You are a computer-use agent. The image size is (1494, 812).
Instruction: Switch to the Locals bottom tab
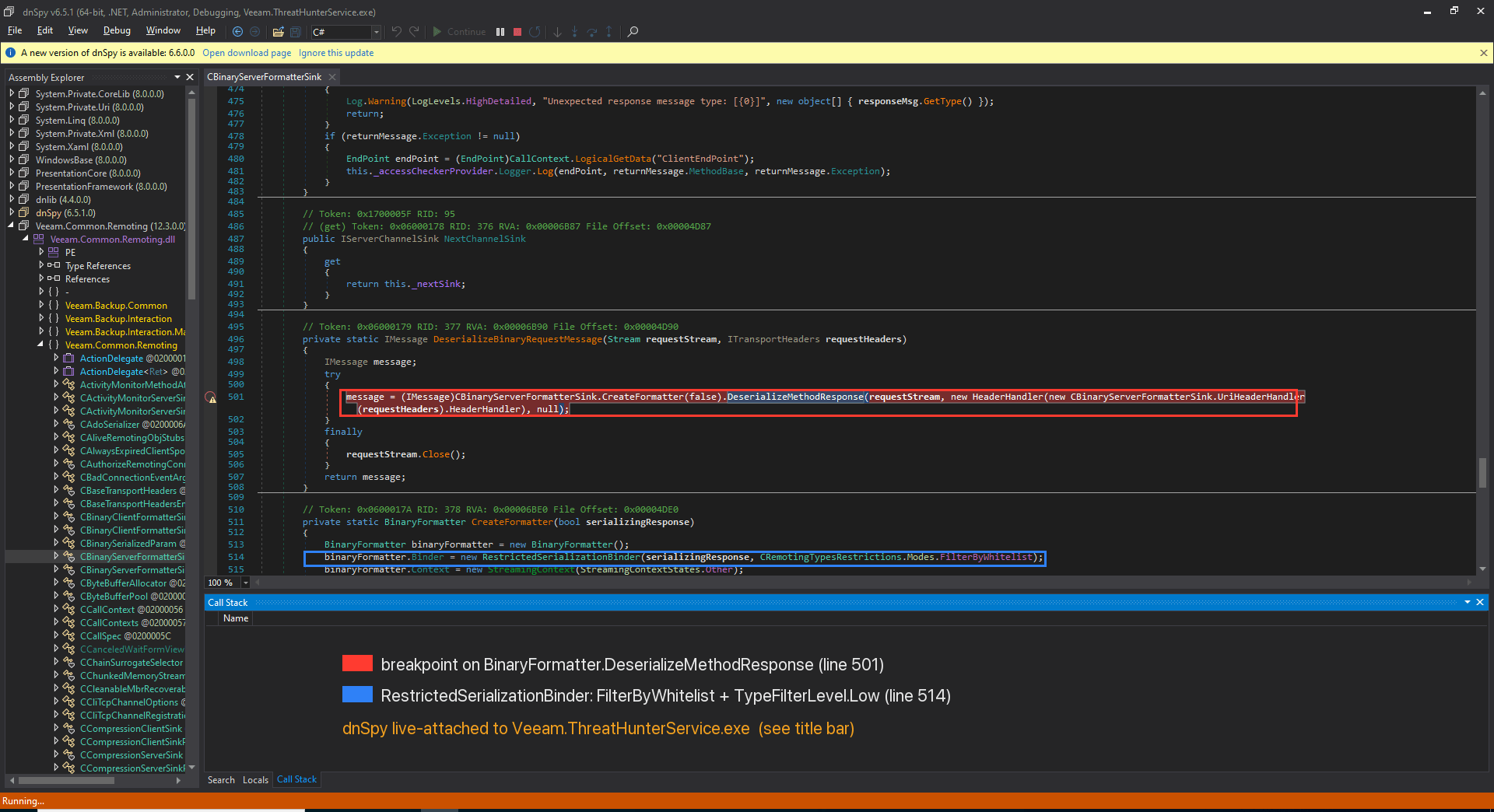point(255,779)
